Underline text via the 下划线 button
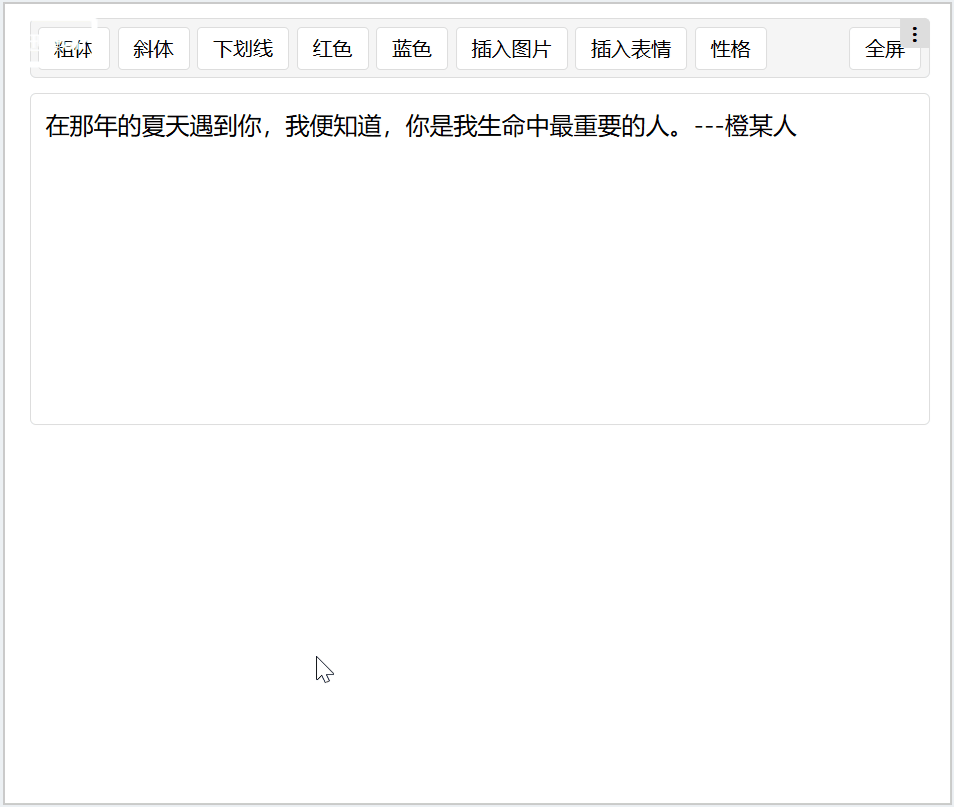954x807 pixels. [x=242, y=48]
